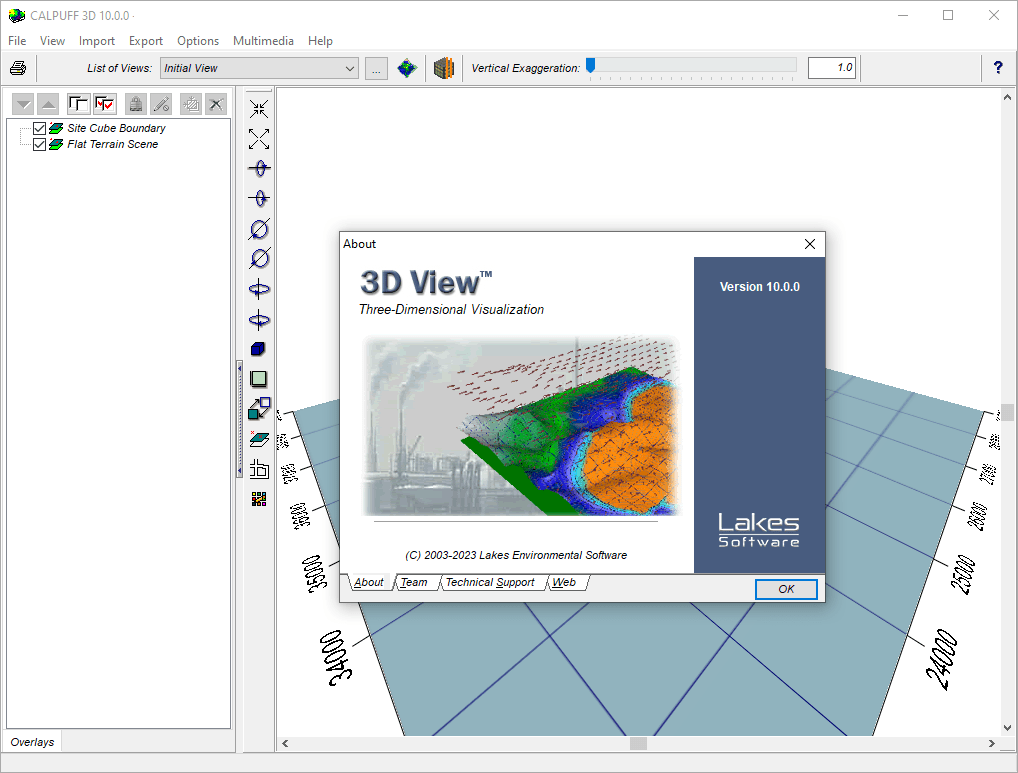Screen dimensions: 1018x773
Task: Uncheck Site Cube Boundary overlay
Action: click(40, 129)
